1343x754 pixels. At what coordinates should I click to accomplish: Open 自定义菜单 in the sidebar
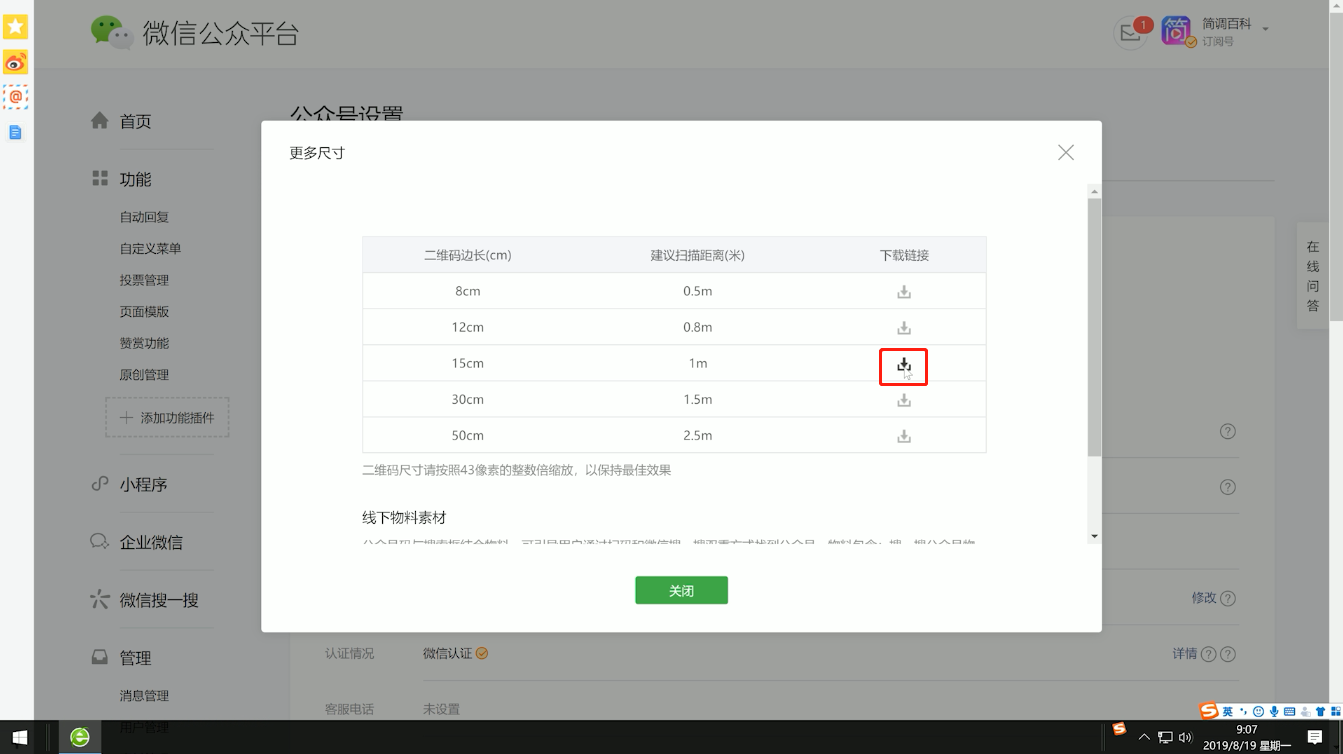(150, 248)
